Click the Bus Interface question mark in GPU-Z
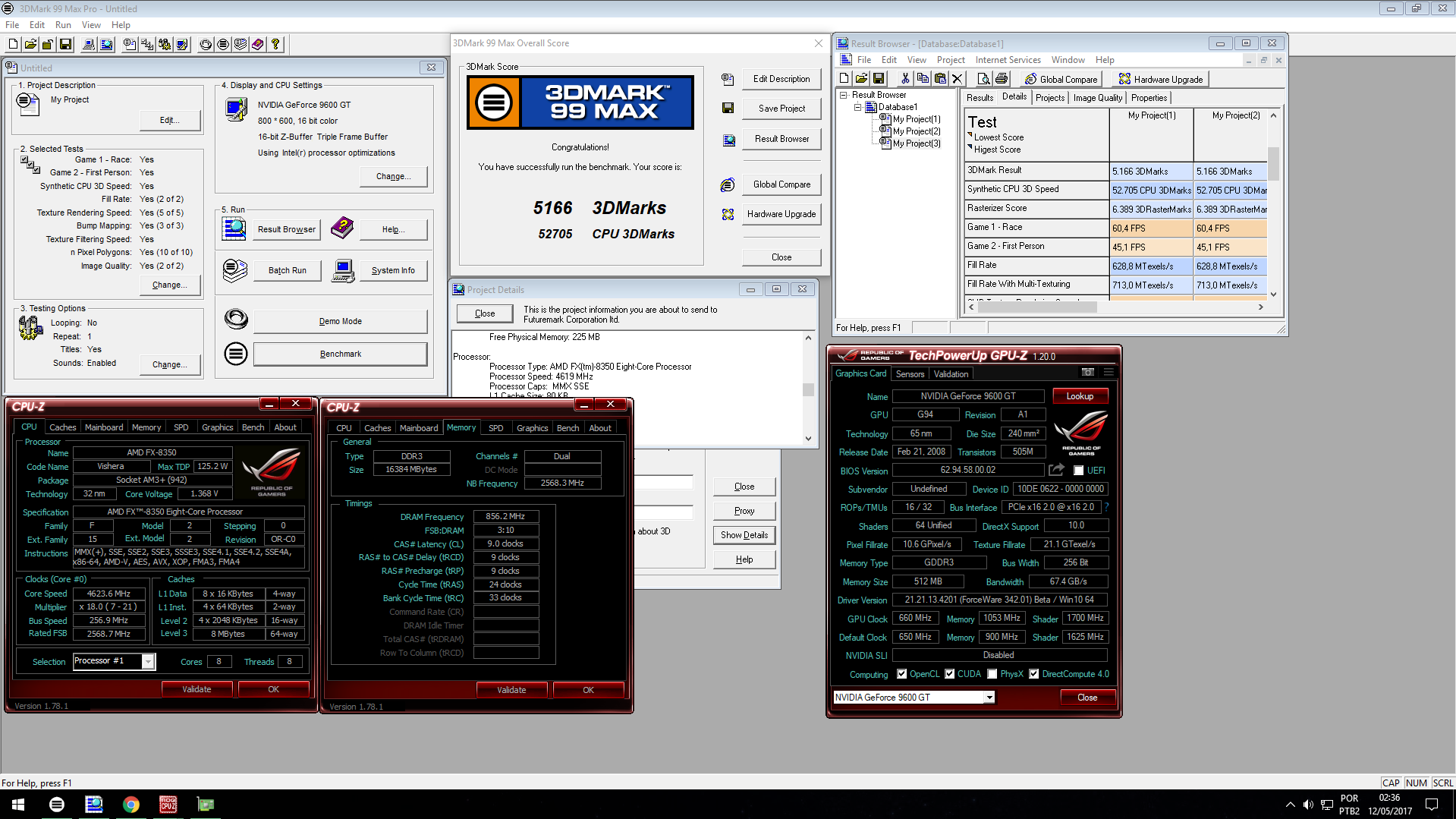The width and height of the screenshot is (1456, 819). [x=1106, y=507]
